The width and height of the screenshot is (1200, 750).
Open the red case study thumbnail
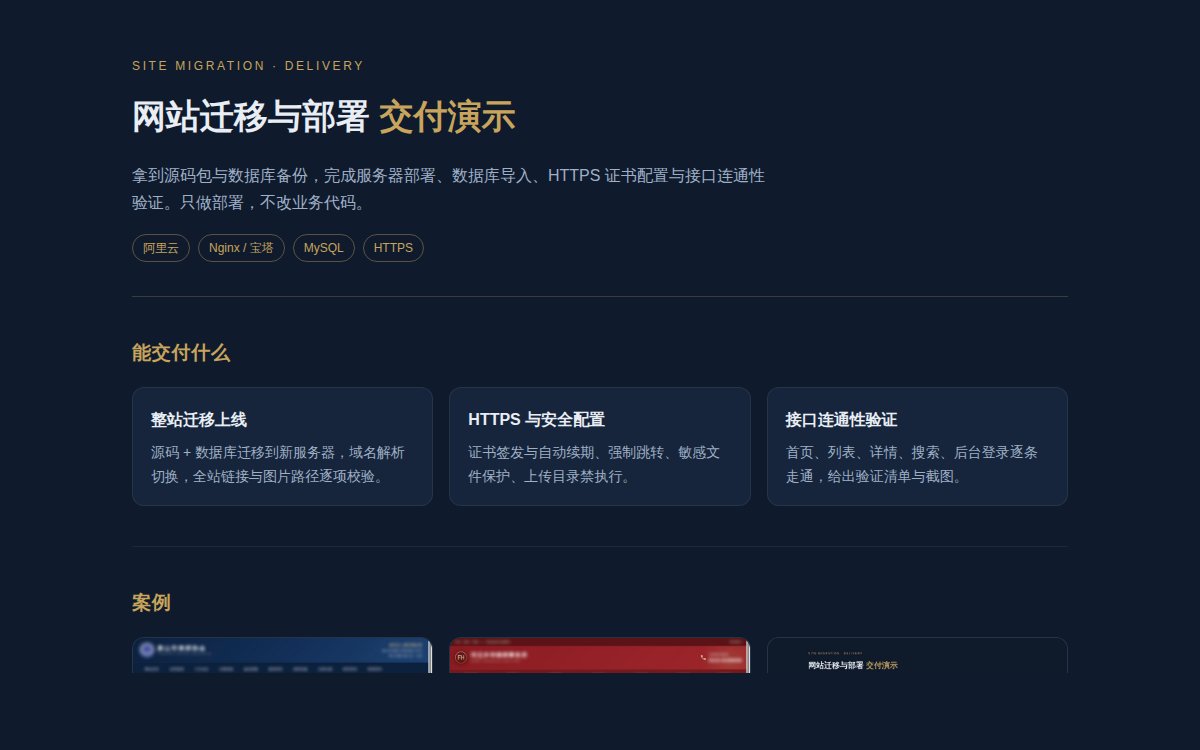[x=600, y=655]
